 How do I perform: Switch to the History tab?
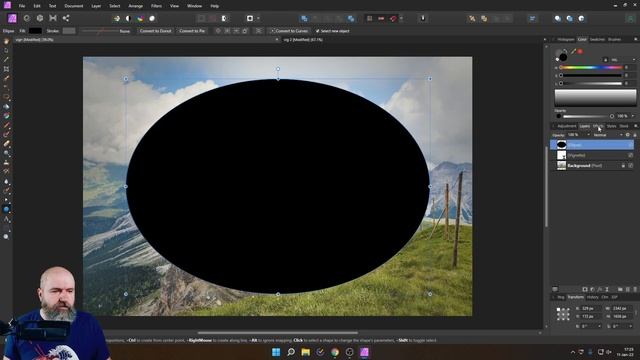(x=592, y=297)
